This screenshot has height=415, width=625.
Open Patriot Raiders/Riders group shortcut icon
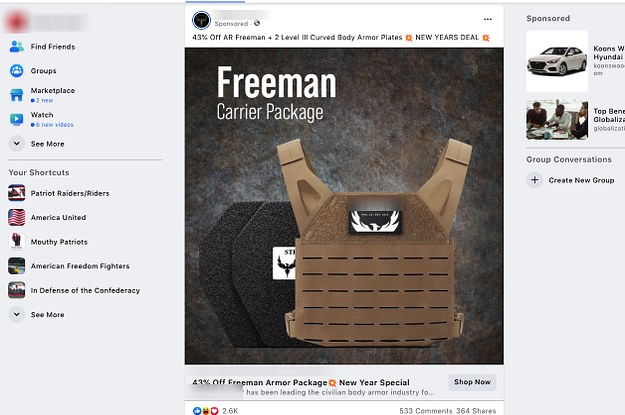17,193
